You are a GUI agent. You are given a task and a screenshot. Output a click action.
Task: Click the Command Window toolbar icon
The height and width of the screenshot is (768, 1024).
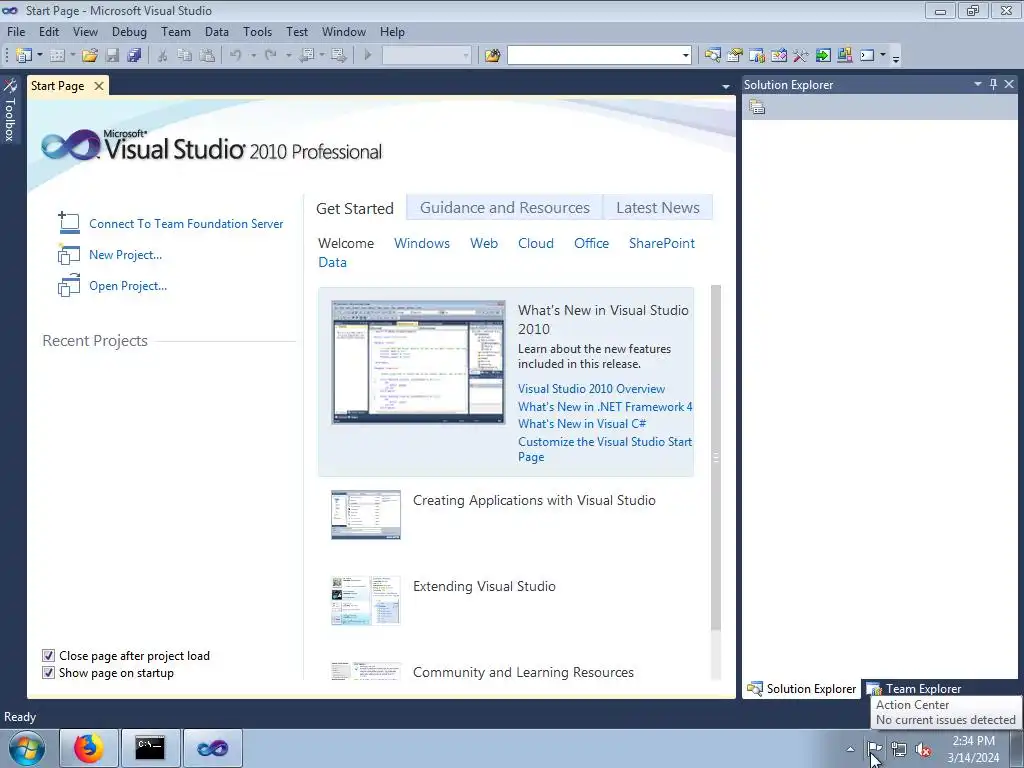(x=867, y=56)
